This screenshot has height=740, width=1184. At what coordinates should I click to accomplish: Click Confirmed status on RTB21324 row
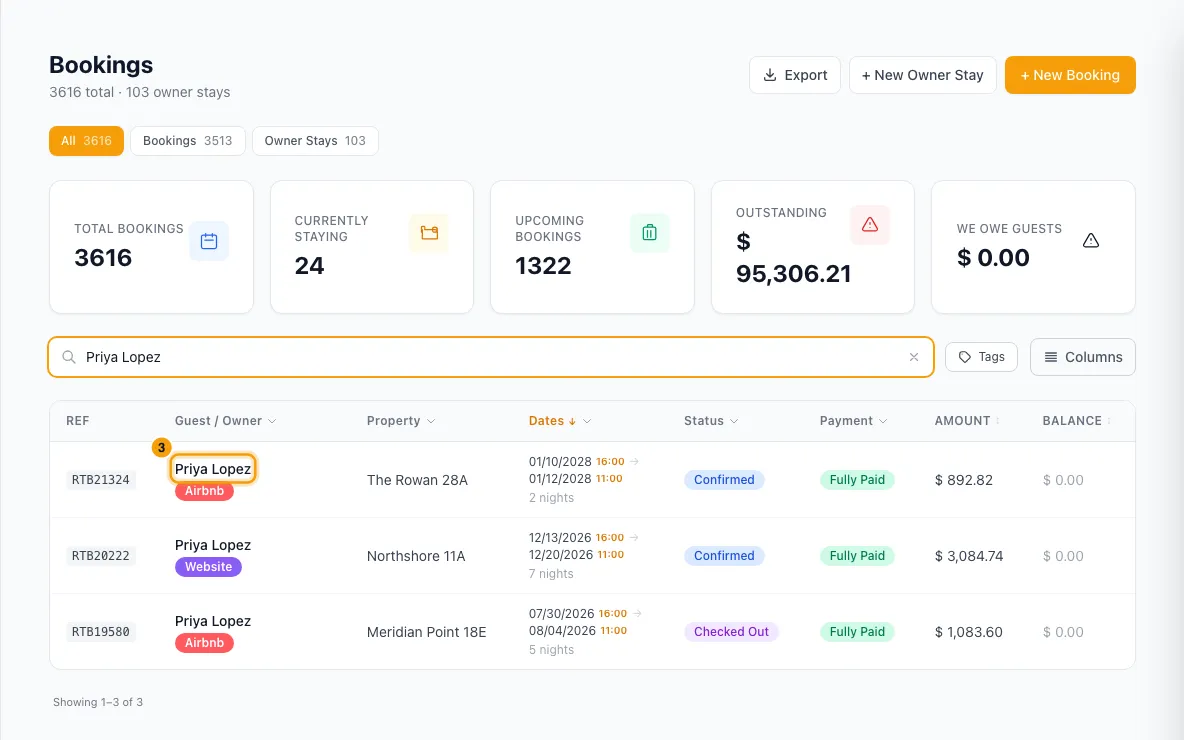[724, 479]
